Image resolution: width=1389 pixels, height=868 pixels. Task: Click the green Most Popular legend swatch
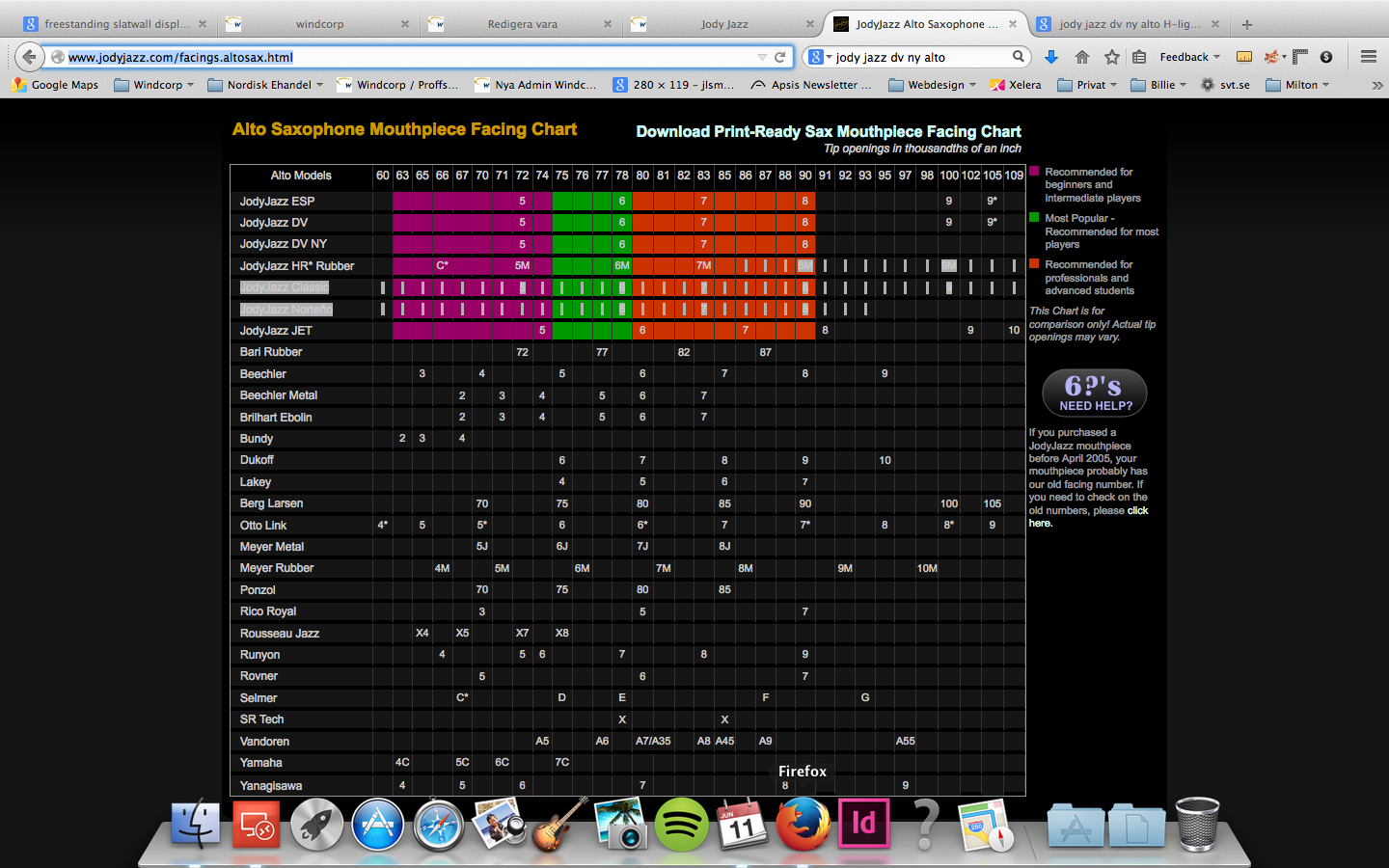(1035, 218)
